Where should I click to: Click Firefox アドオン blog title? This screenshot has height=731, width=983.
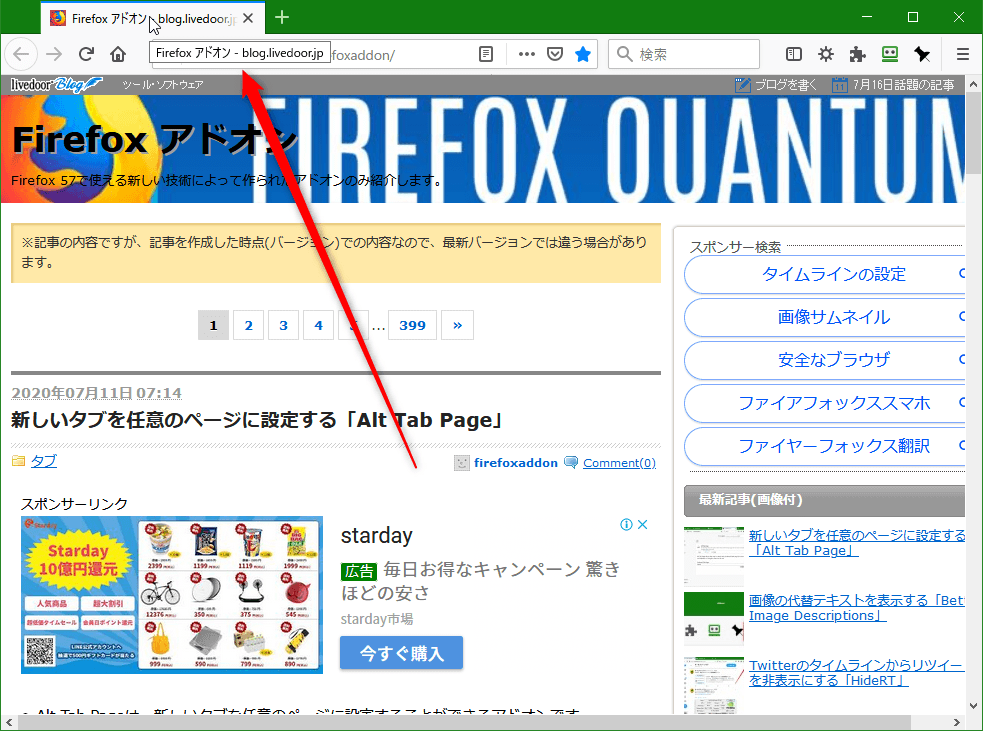coord(154,139)
